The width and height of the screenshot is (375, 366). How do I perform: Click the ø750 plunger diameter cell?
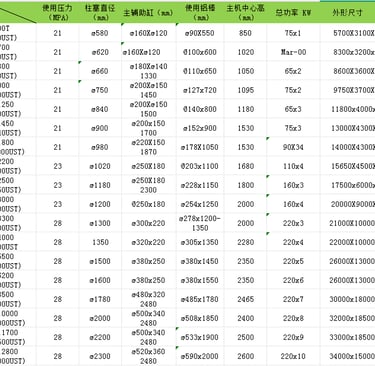(x=100, y=90)
